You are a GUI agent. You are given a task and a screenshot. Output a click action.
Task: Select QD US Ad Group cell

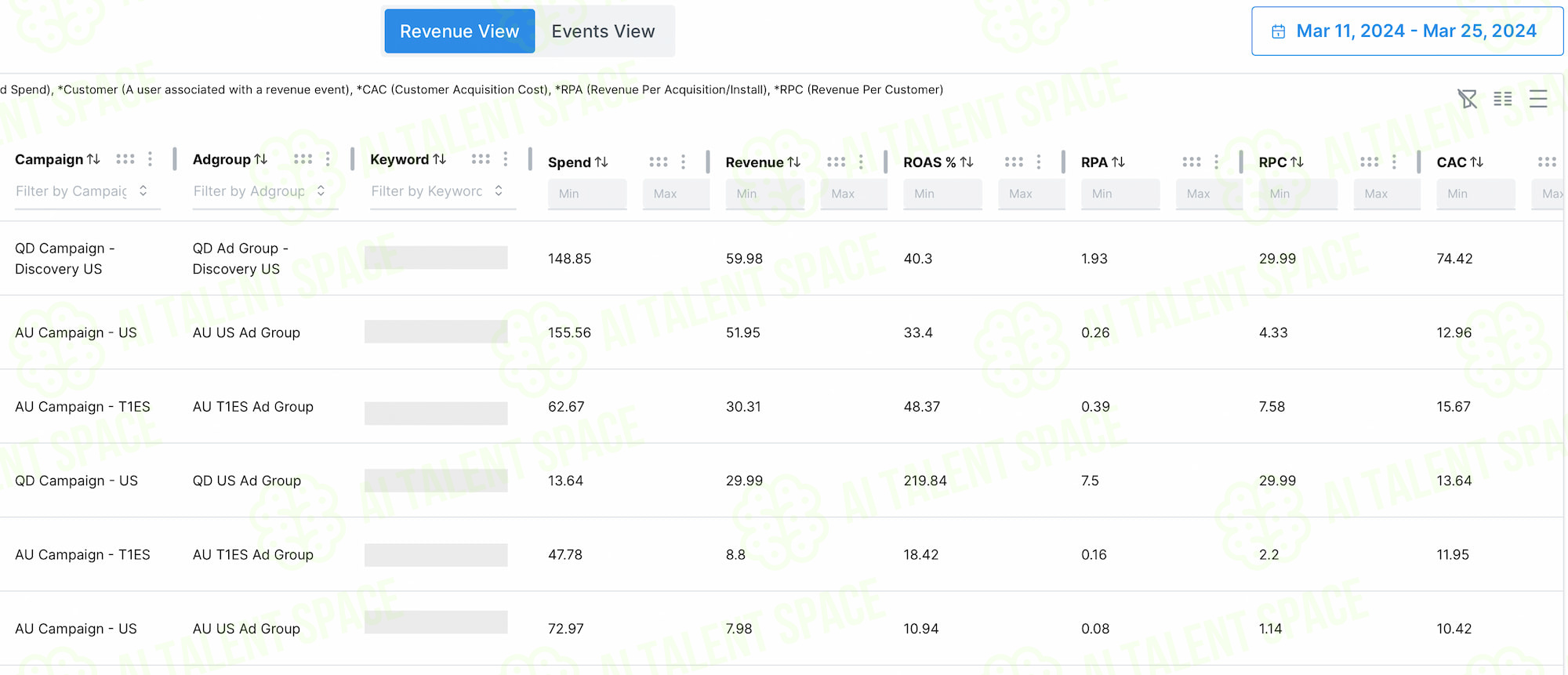(x=247, y=481)
